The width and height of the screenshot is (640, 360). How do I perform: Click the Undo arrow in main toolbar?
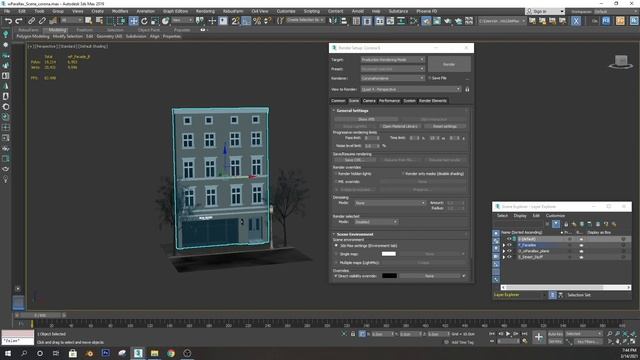click(x=8, y=21)
